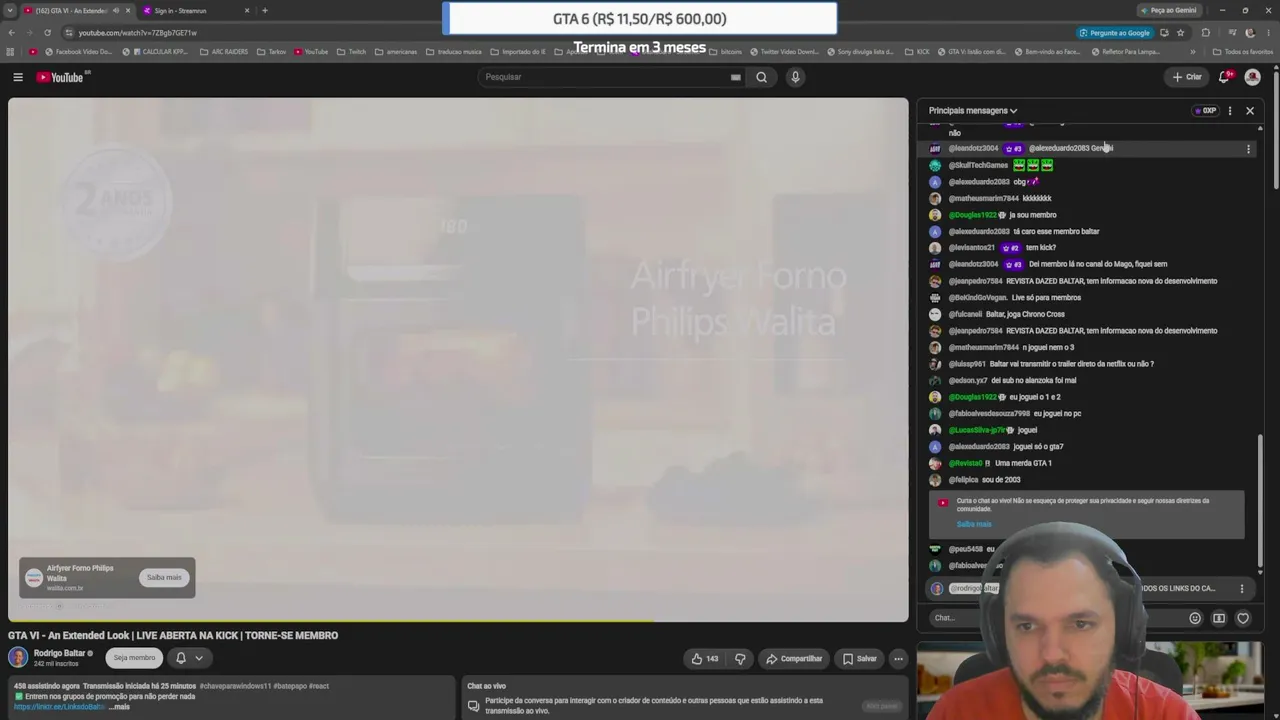Open the YouTube guide hamburger menu

18,77
